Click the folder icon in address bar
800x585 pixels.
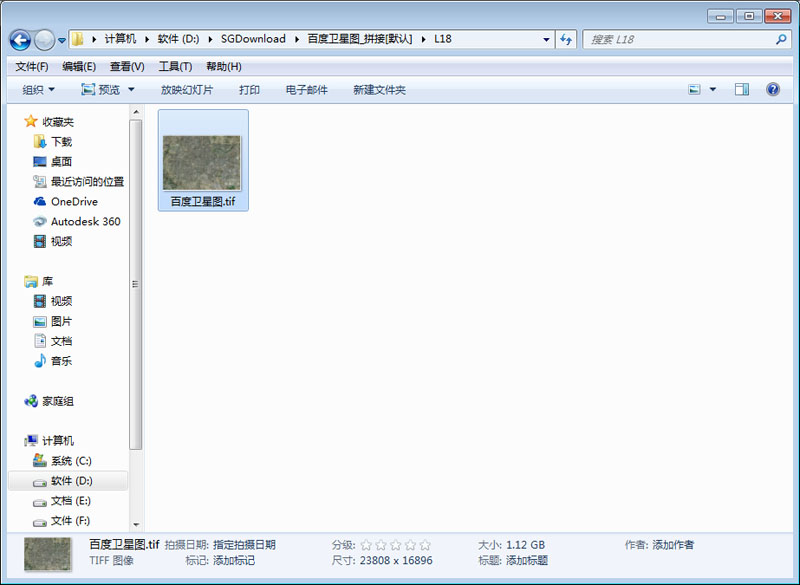[x=77, y=39]
